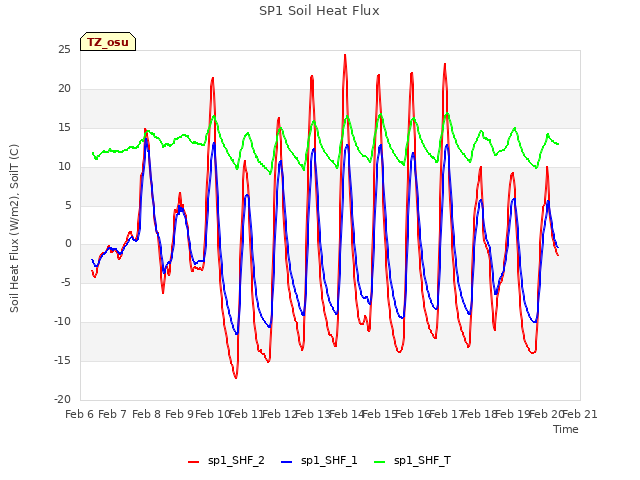
Task: Click the red curve's highest peak on Feb 14
Action: (345, 55)
